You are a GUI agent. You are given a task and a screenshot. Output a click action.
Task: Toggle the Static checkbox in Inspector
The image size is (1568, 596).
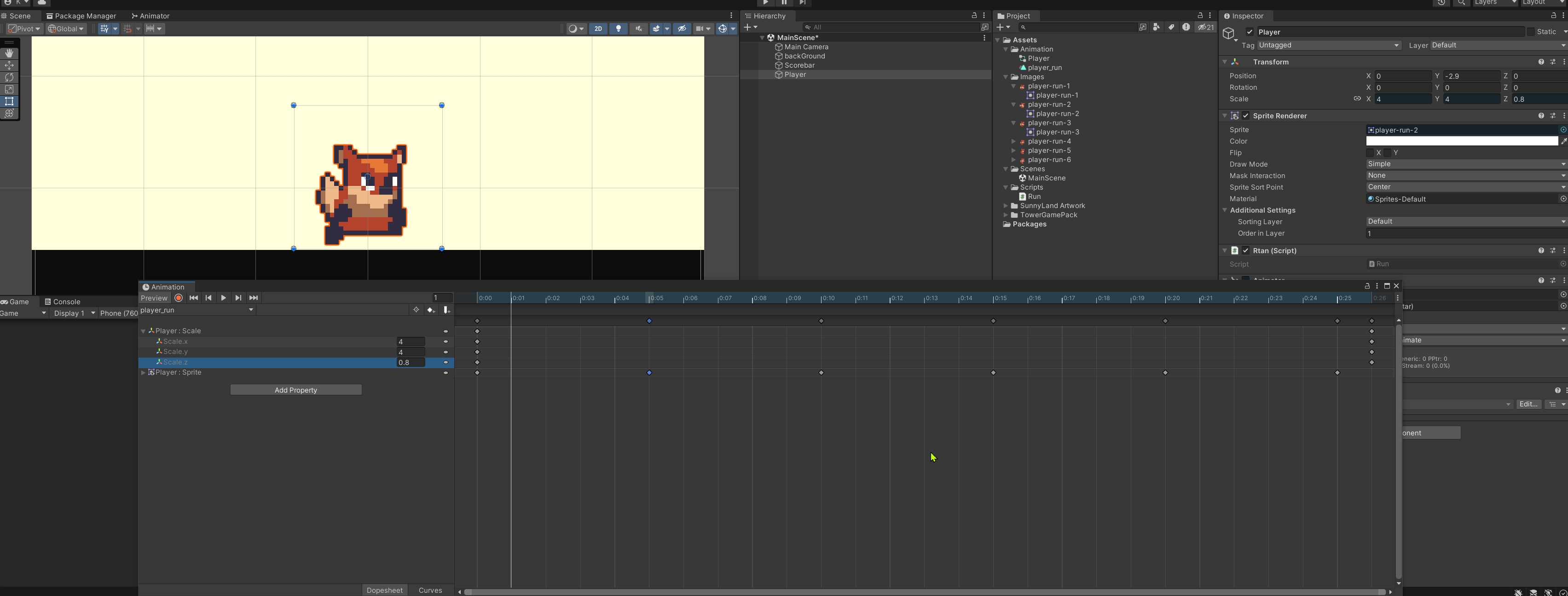[x=1530, y=32]
